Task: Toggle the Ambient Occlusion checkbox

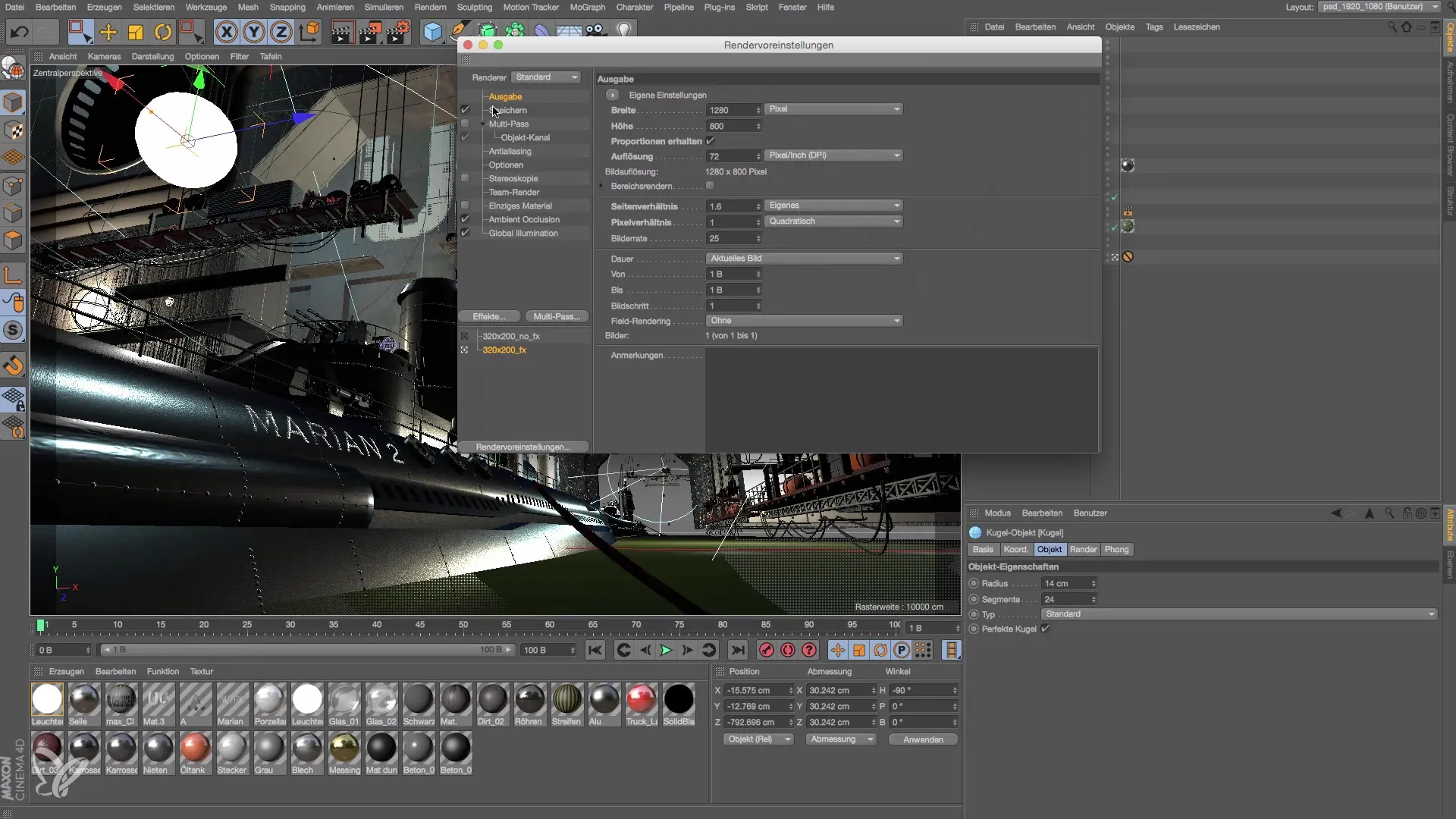Action: (x=466, y=219)
